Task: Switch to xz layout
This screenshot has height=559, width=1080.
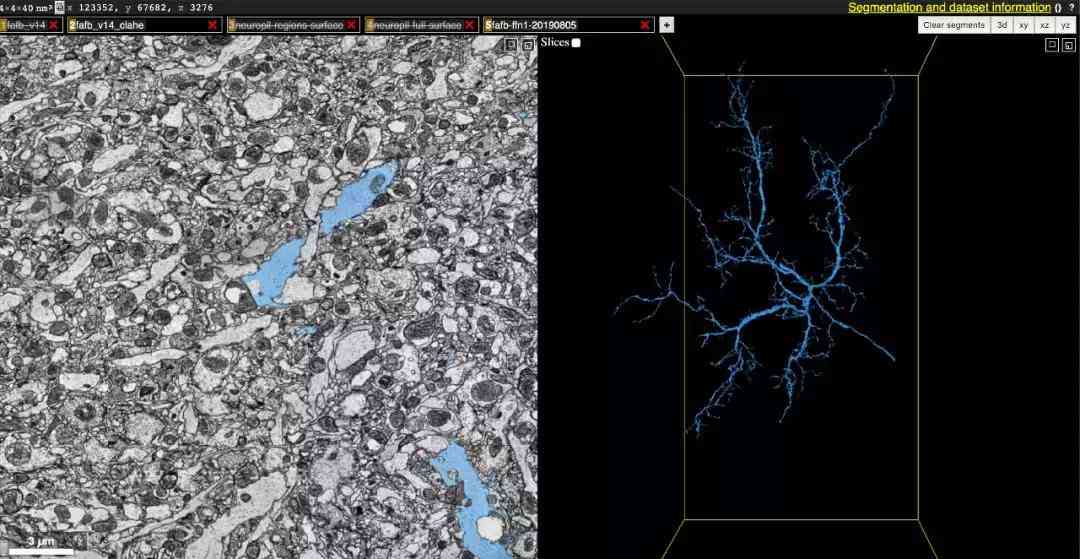Action: point(1044,25)
